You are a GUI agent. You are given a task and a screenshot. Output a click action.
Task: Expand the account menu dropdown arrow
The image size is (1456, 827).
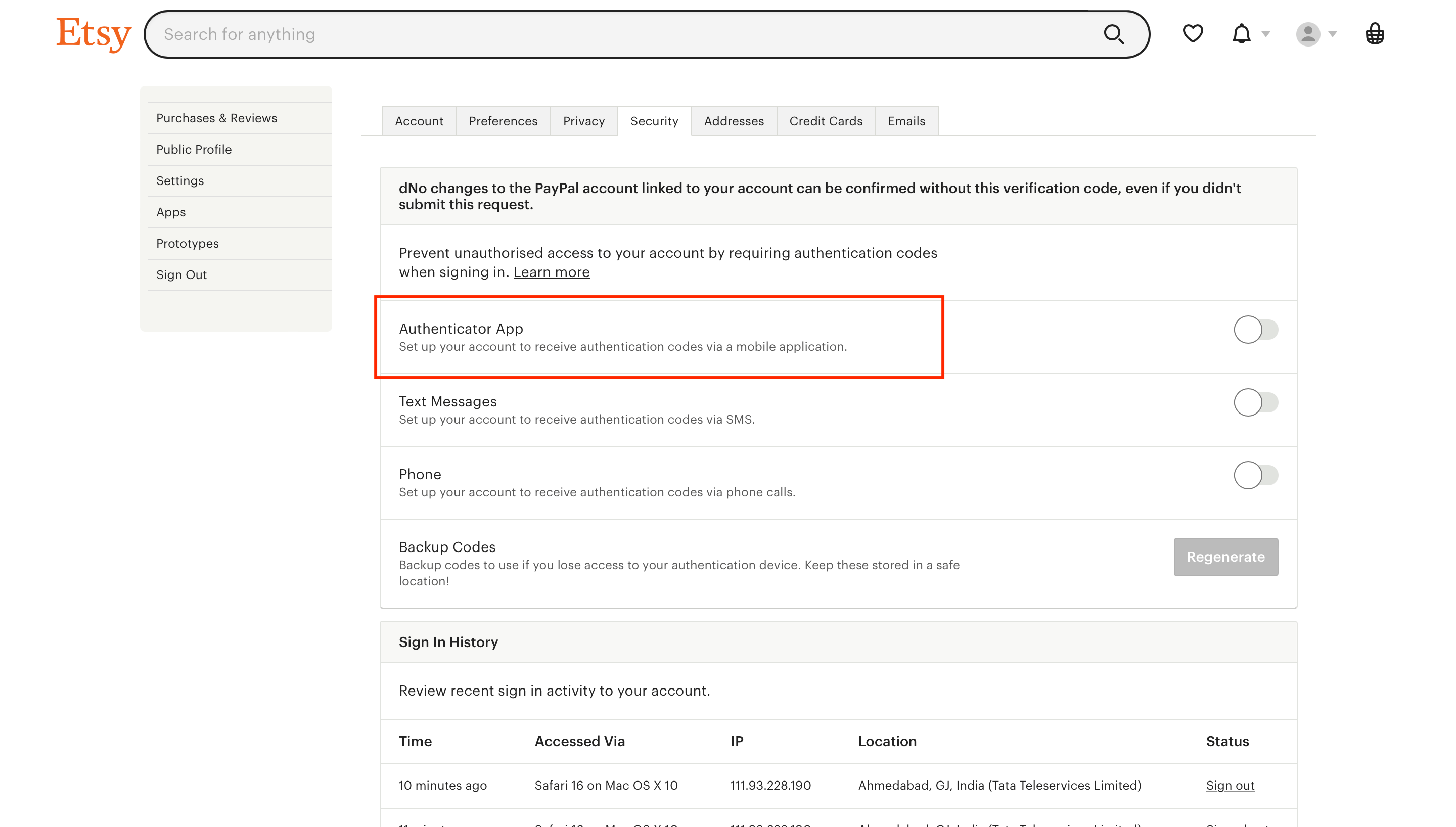(1332, 34)
